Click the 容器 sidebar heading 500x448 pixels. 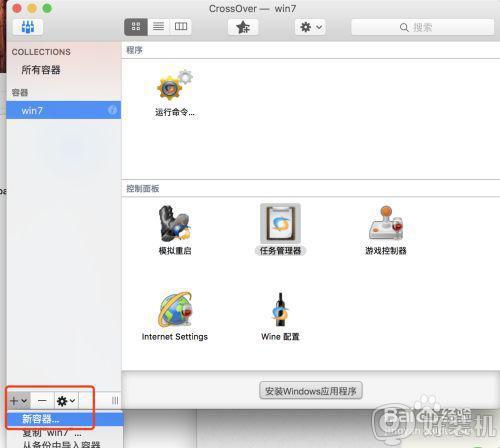[20, 93]
